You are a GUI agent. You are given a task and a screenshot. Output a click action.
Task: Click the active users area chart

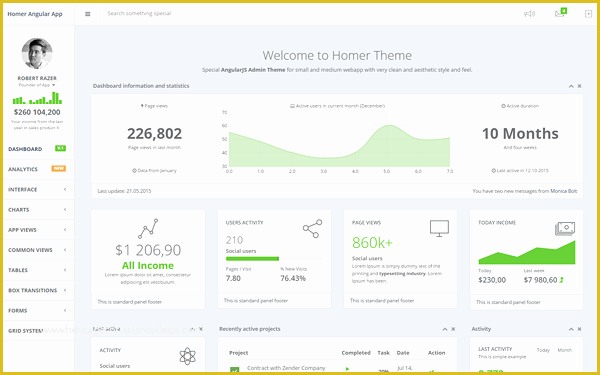pos(339,146)
